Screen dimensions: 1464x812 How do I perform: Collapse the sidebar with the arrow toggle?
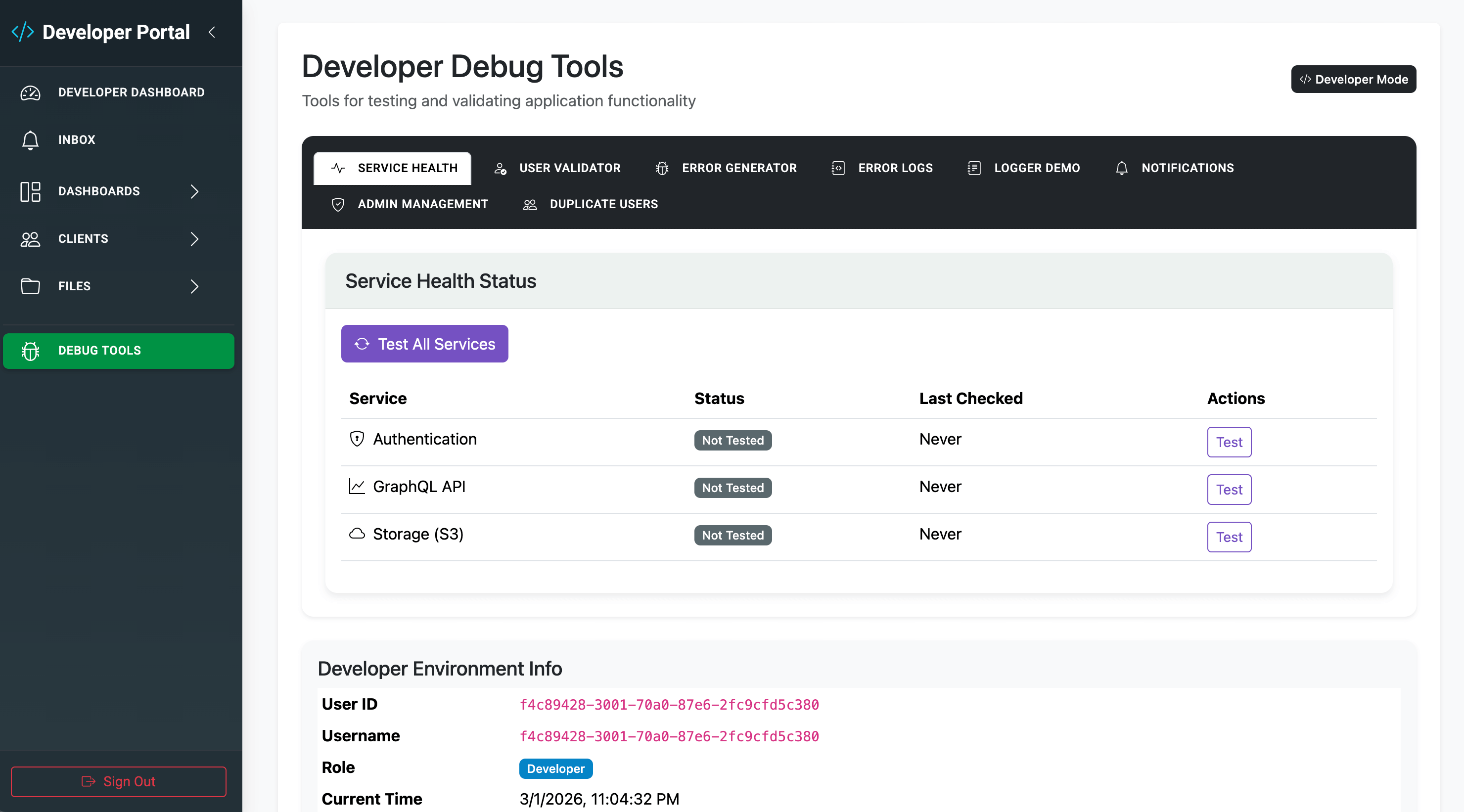[212, 32]
